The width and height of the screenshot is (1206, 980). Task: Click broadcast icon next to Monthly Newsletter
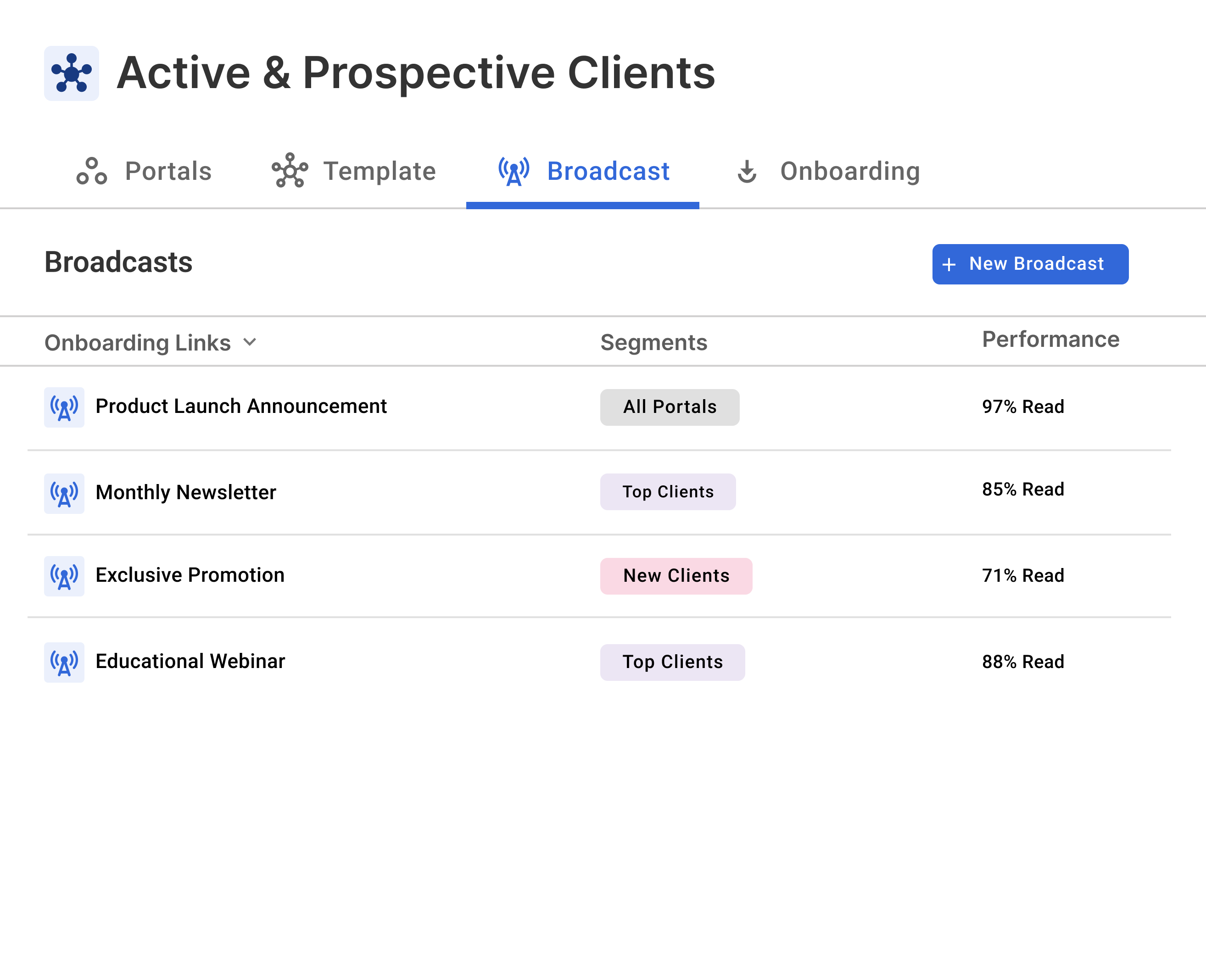click(x=64, y=493)
